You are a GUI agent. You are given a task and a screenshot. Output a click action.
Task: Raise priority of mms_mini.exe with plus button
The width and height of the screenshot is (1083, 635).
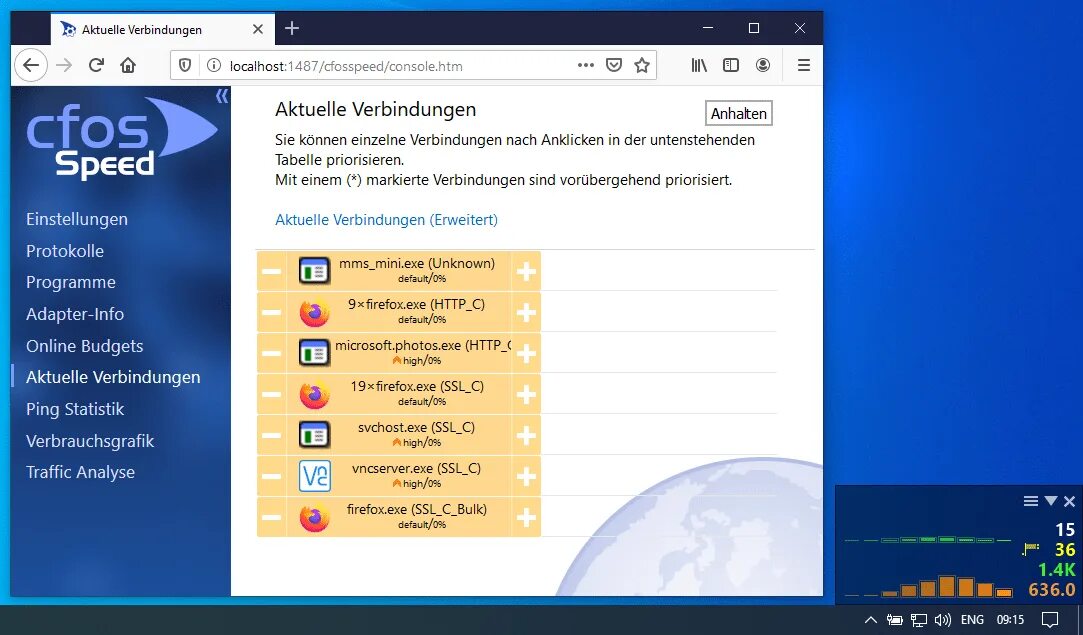tap(526, 271)
